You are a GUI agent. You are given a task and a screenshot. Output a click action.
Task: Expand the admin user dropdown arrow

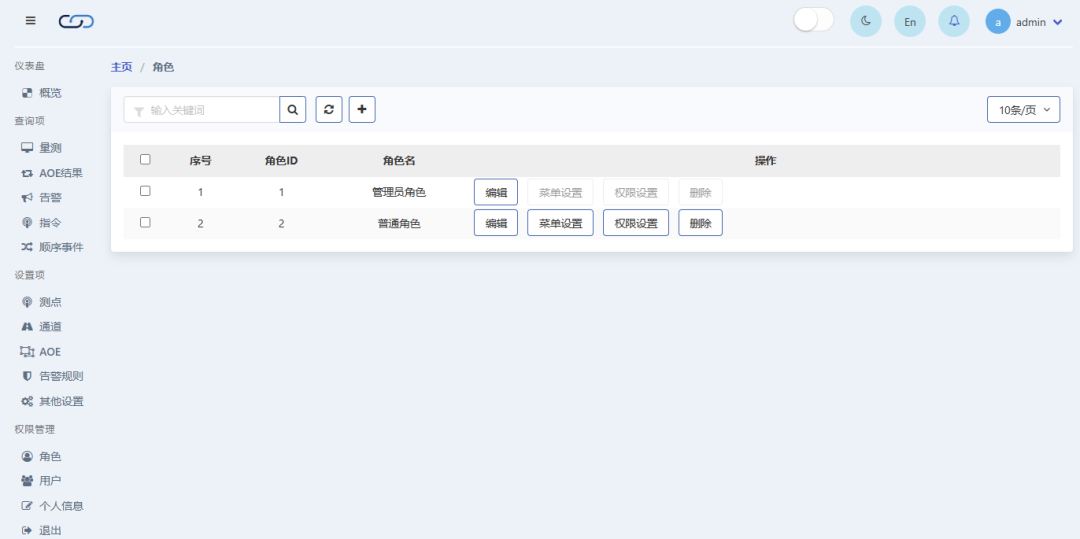[x=1058, y=22]
